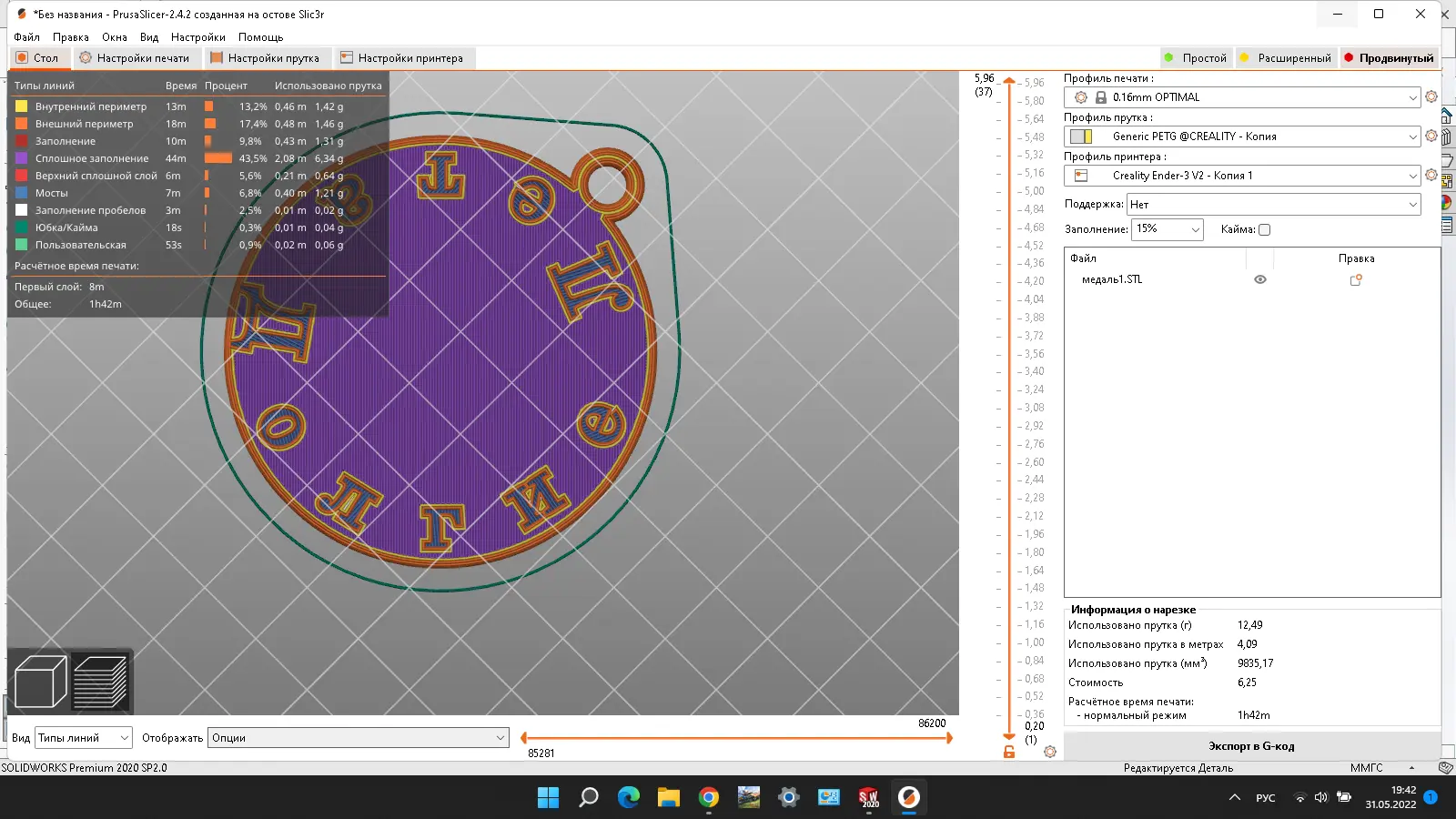1456x819 pixels.
Task: Open the photo app thumbnail icon in taskbar
Action: [749, 797]
